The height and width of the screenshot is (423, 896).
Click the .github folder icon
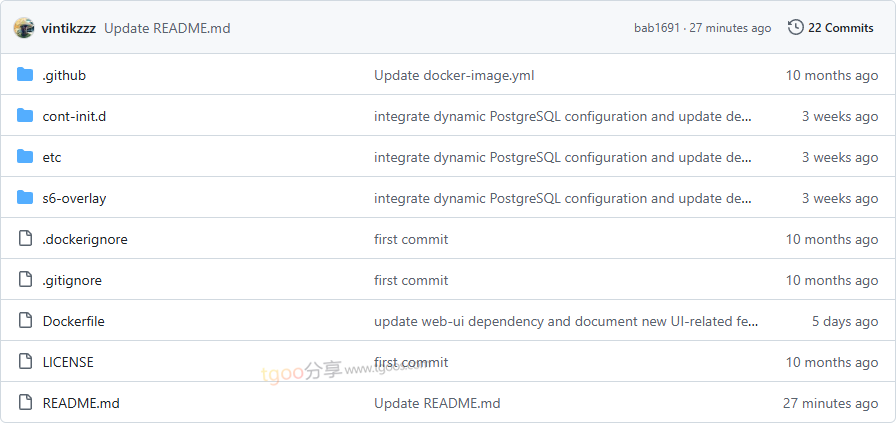click(x=25, y=75)
